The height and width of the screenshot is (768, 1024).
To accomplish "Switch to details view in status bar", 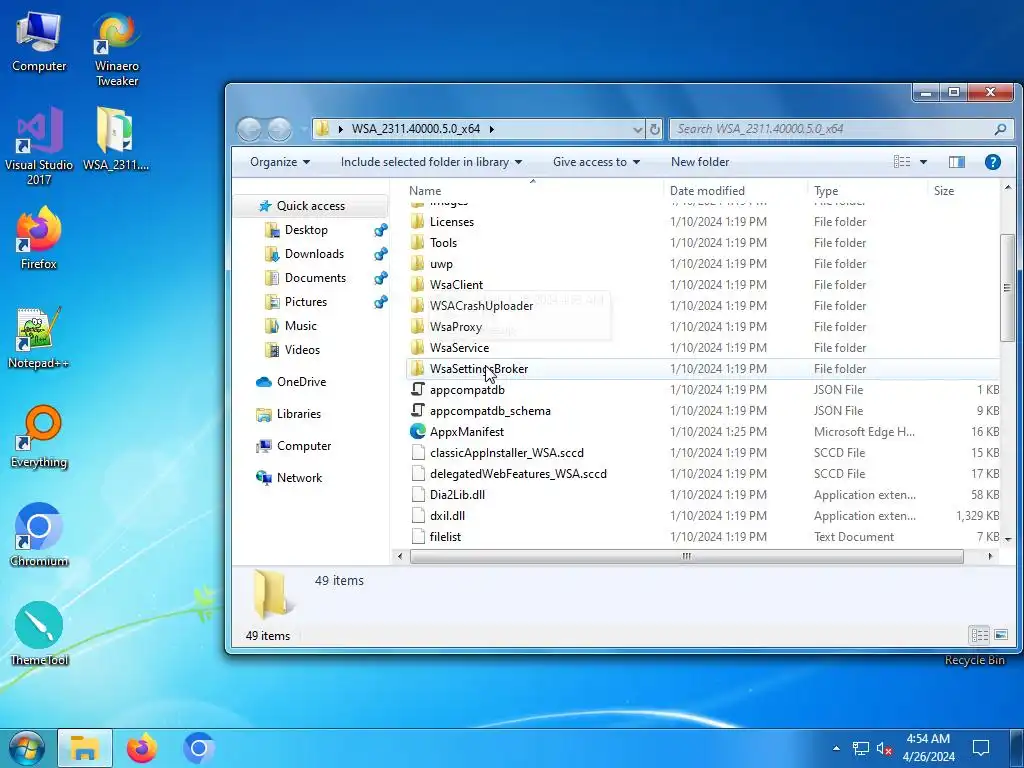I will [980, 635].
